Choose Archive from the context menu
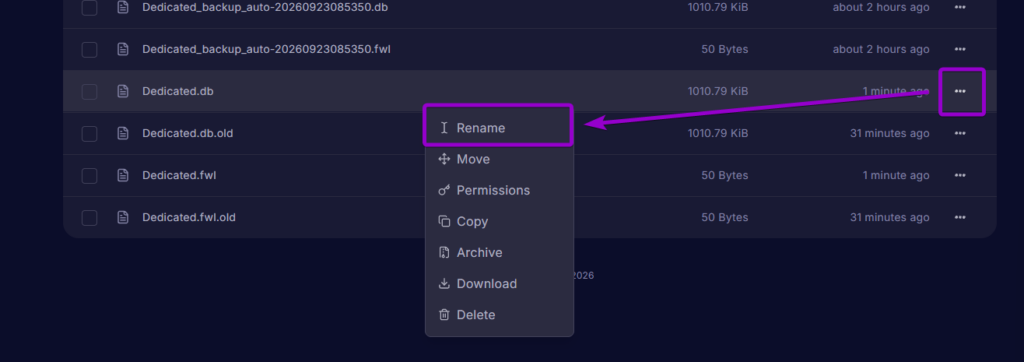The height and width of the screenshot is (362, 1024). click(499, 253)
